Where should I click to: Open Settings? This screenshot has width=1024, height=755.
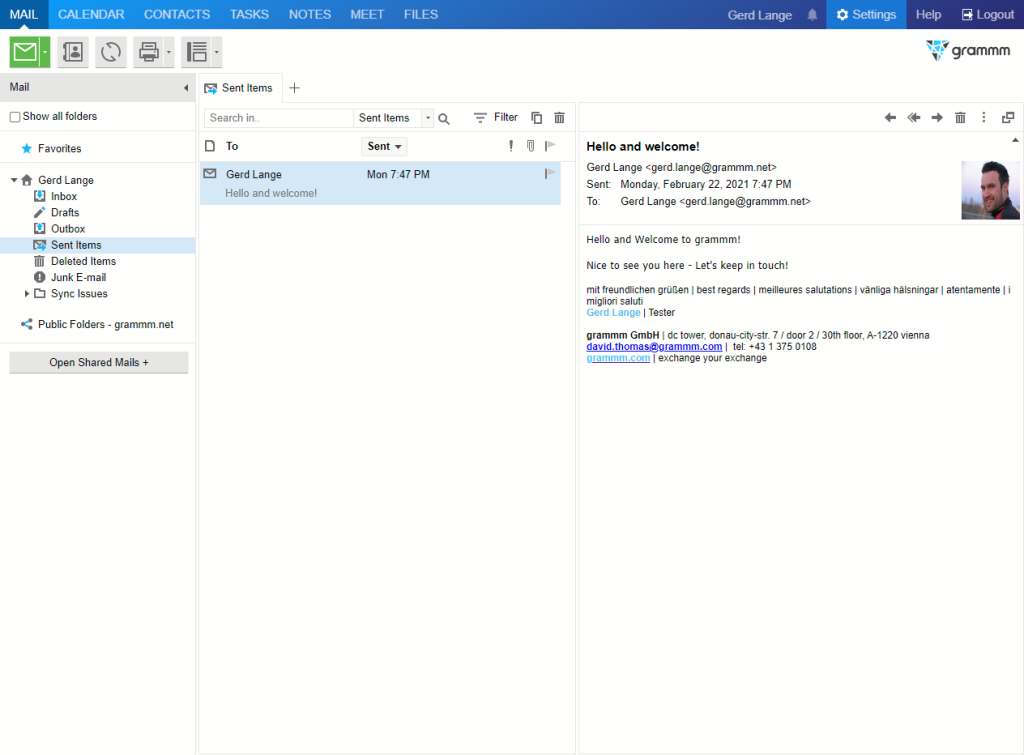pos(867,14)
